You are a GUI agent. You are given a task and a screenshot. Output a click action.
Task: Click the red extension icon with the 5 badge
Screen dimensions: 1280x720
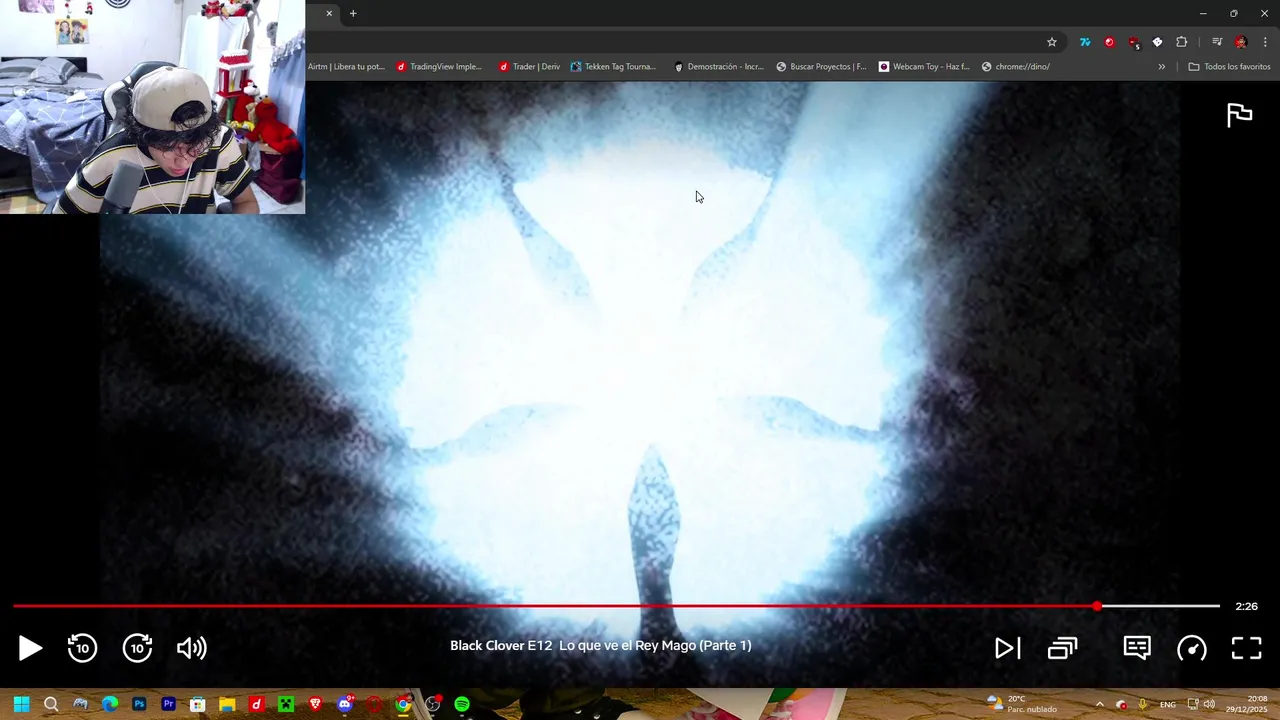pos(1133,42)
